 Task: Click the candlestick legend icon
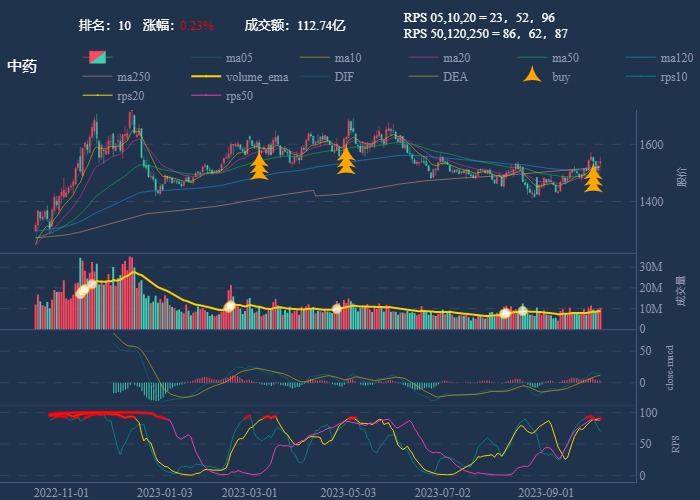click(x=97, y=57)
